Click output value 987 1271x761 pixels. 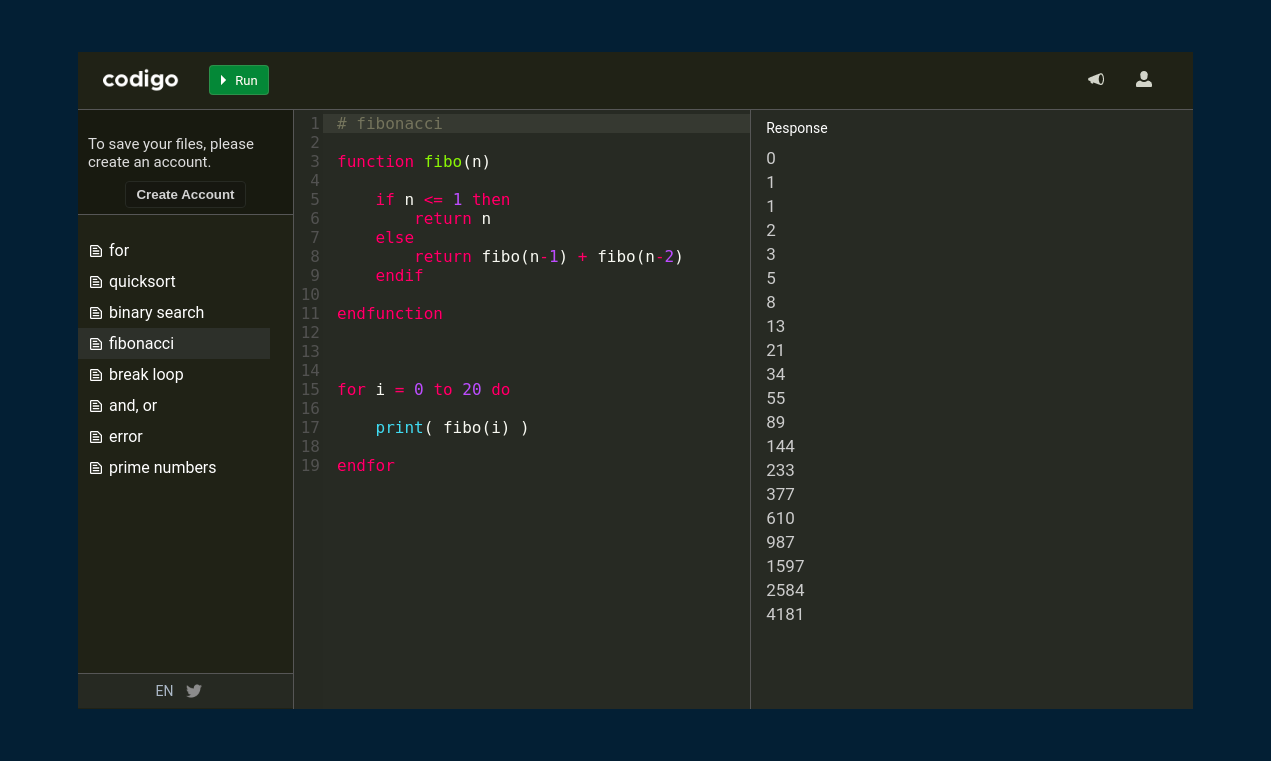pos(780,542)
